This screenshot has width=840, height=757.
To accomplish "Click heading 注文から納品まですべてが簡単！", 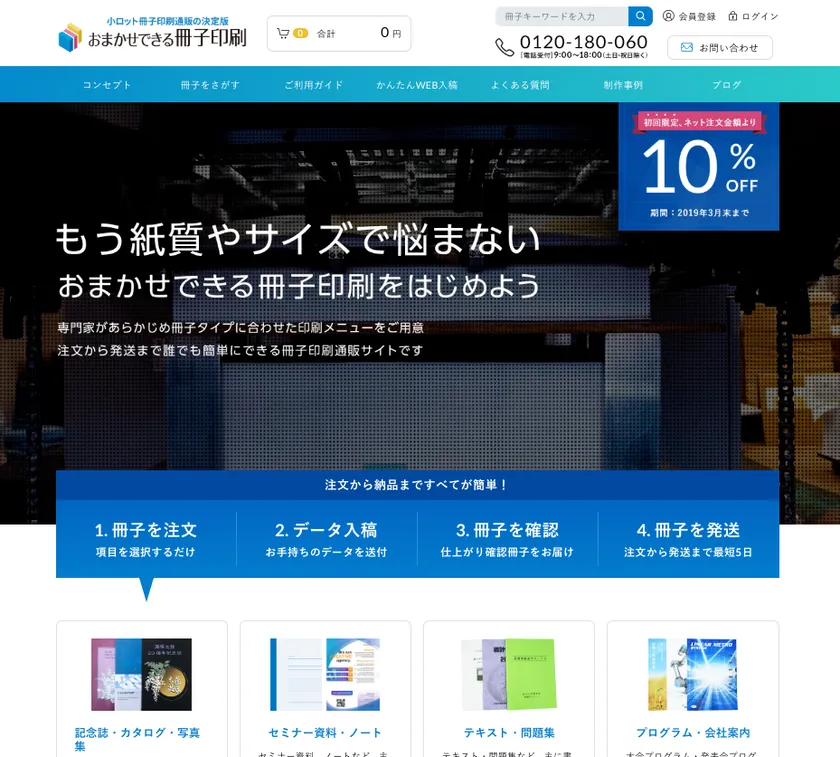I will (x=417, y=485).
